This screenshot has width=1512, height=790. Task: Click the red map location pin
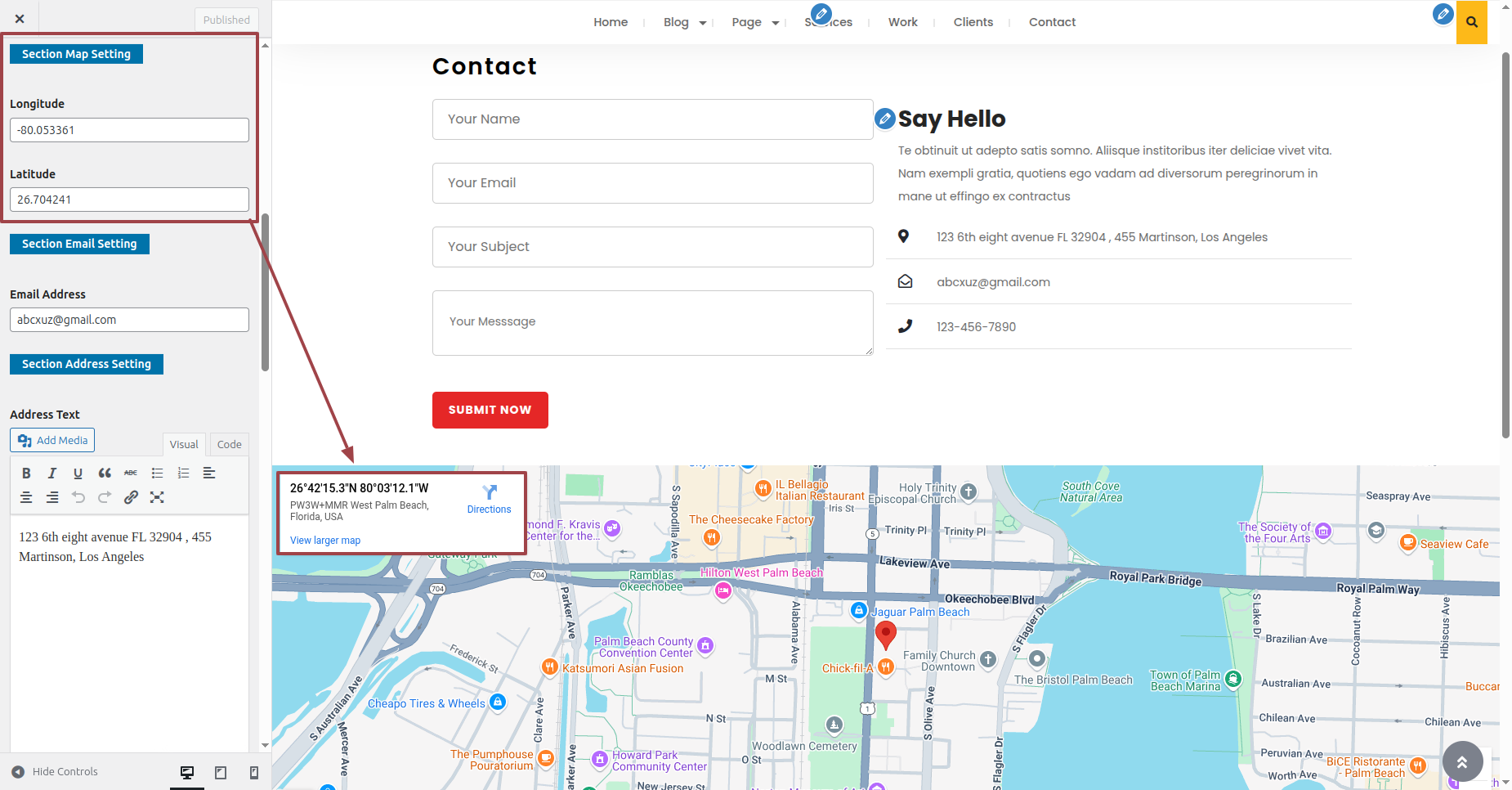pyautogui.click(x=886, y=635)
